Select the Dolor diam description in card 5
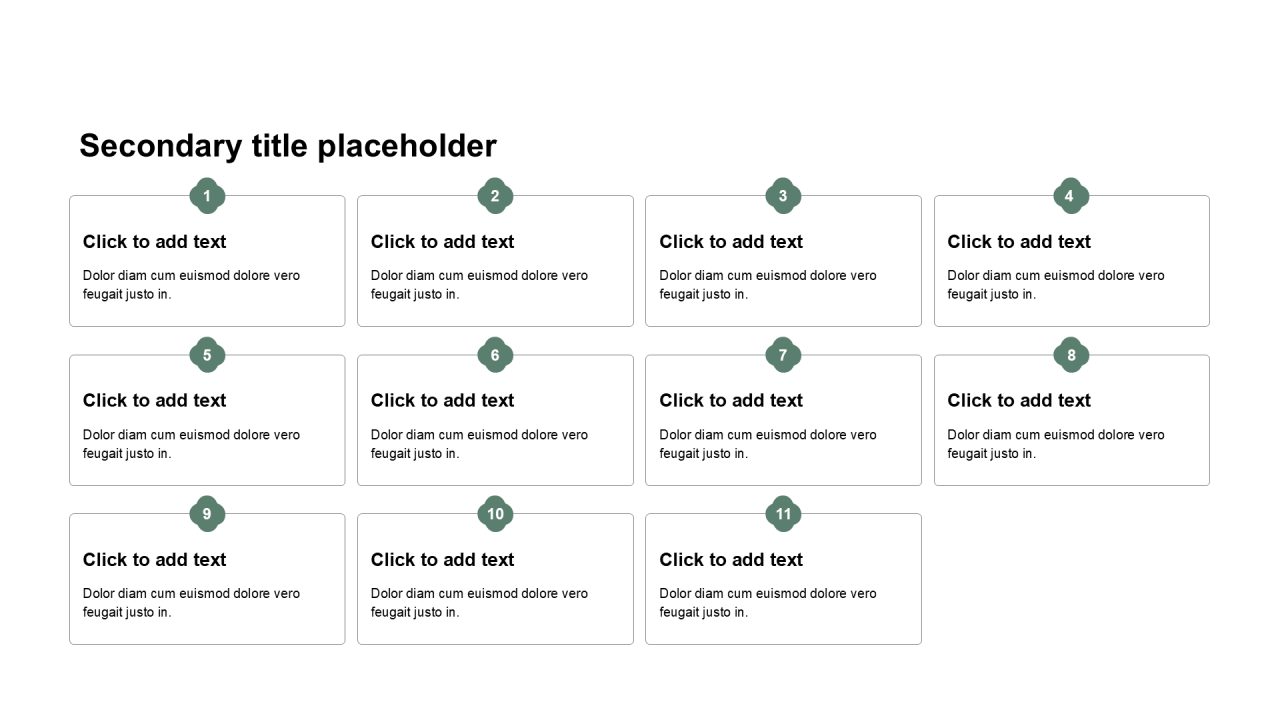The height and width of the screenshot is (720, 1280). (191, 444)
